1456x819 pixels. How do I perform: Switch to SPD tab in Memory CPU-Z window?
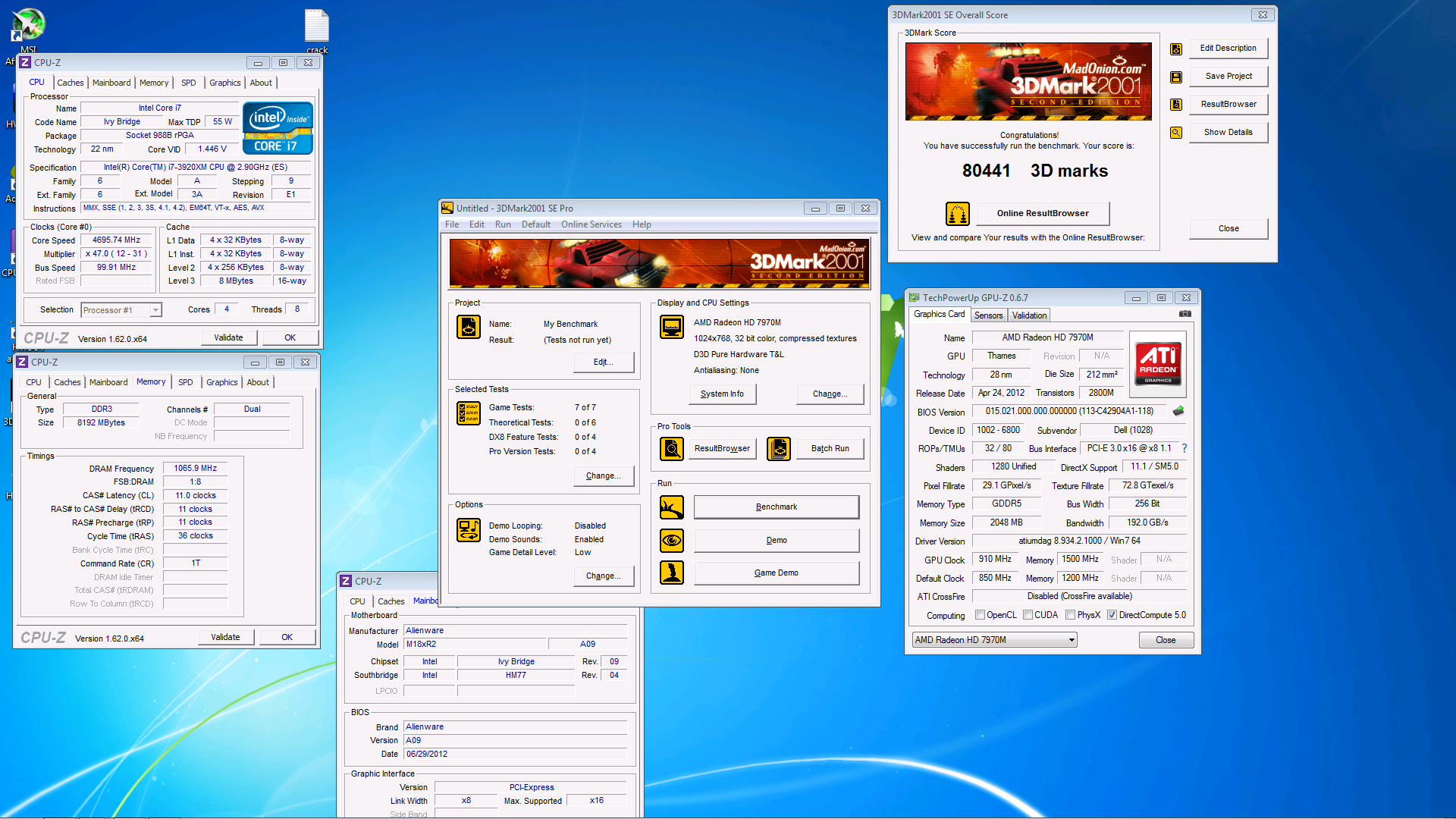tap(186, 382)
